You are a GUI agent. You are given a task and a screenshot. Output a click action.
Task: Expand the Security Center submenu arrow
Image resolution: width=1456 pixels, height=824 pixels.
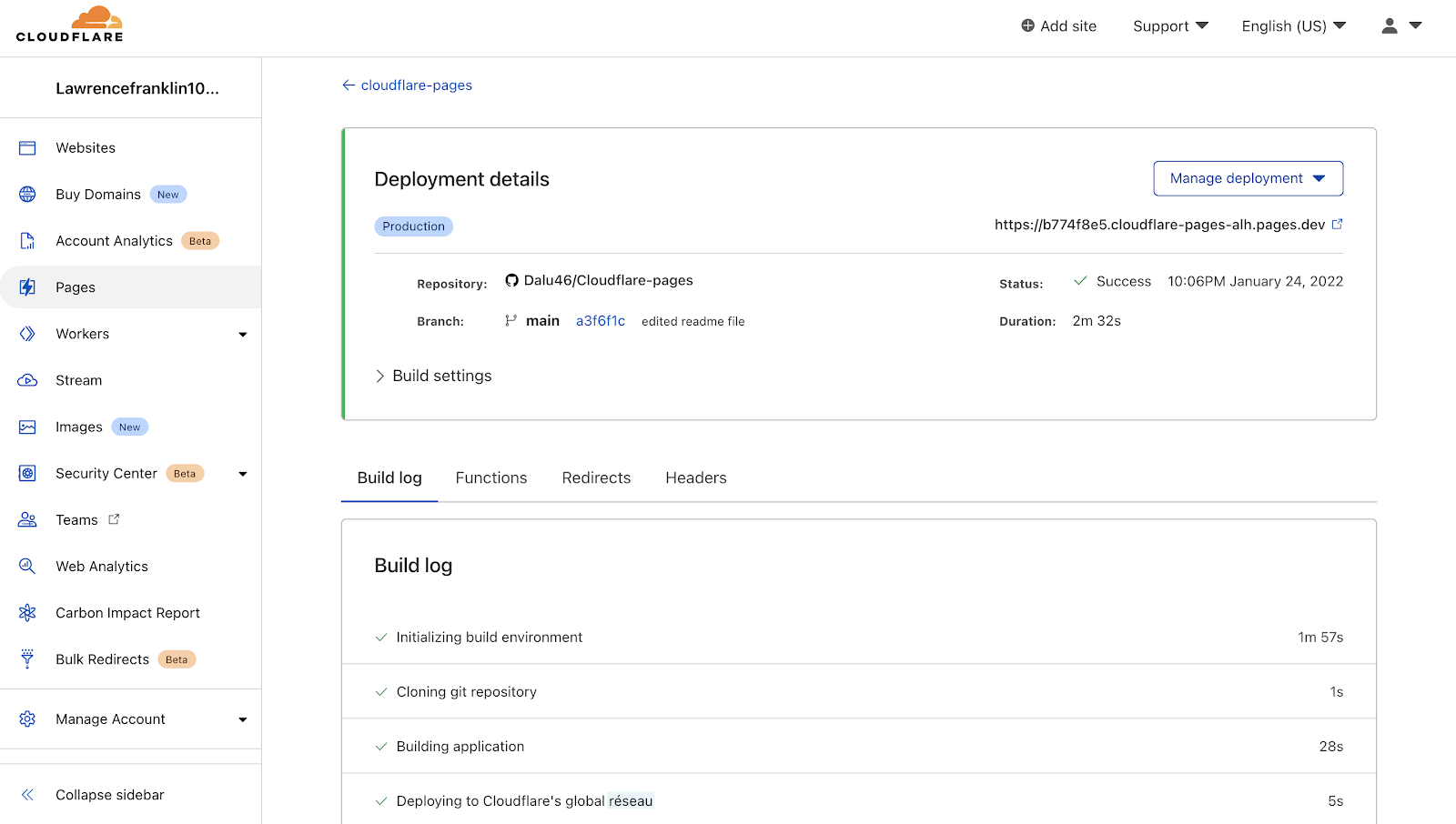coord(243,474)
